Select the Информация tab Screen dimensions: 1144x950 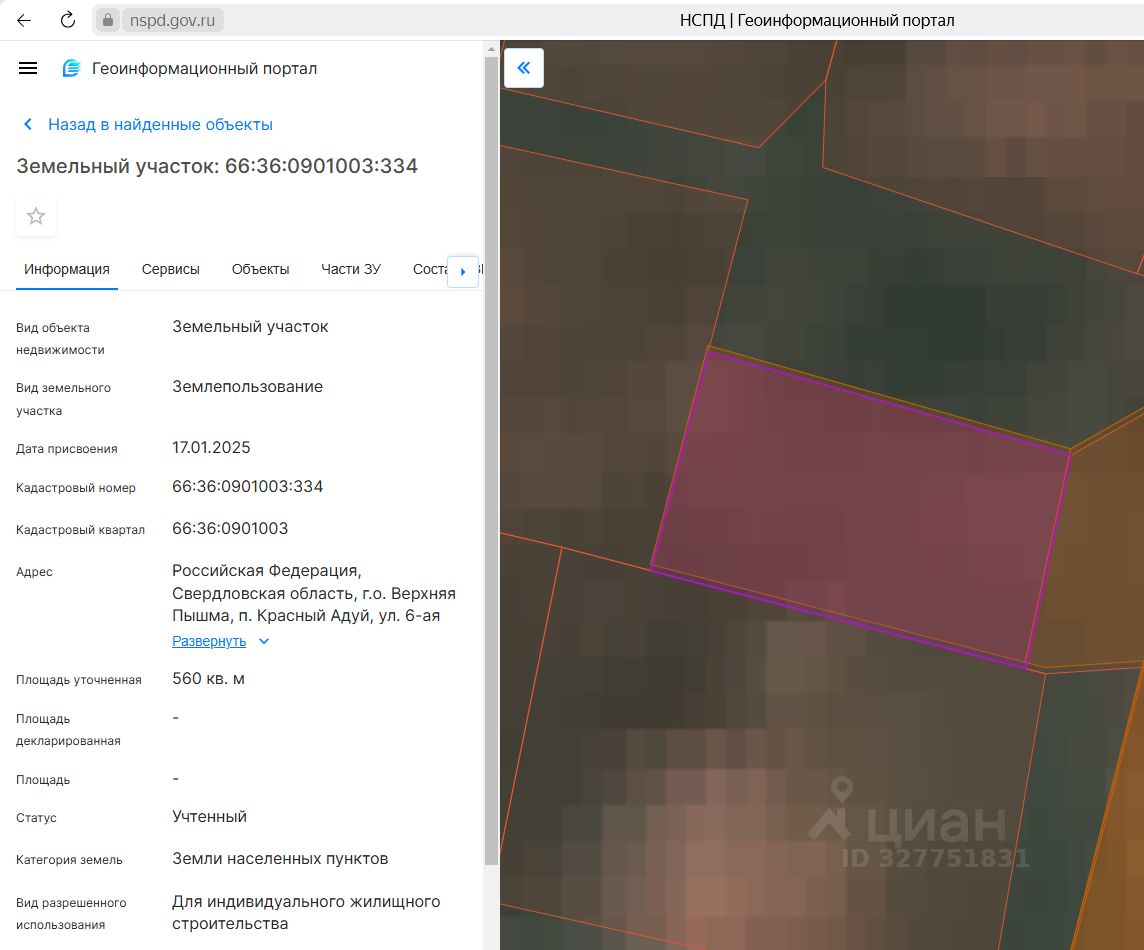[66, 269]
